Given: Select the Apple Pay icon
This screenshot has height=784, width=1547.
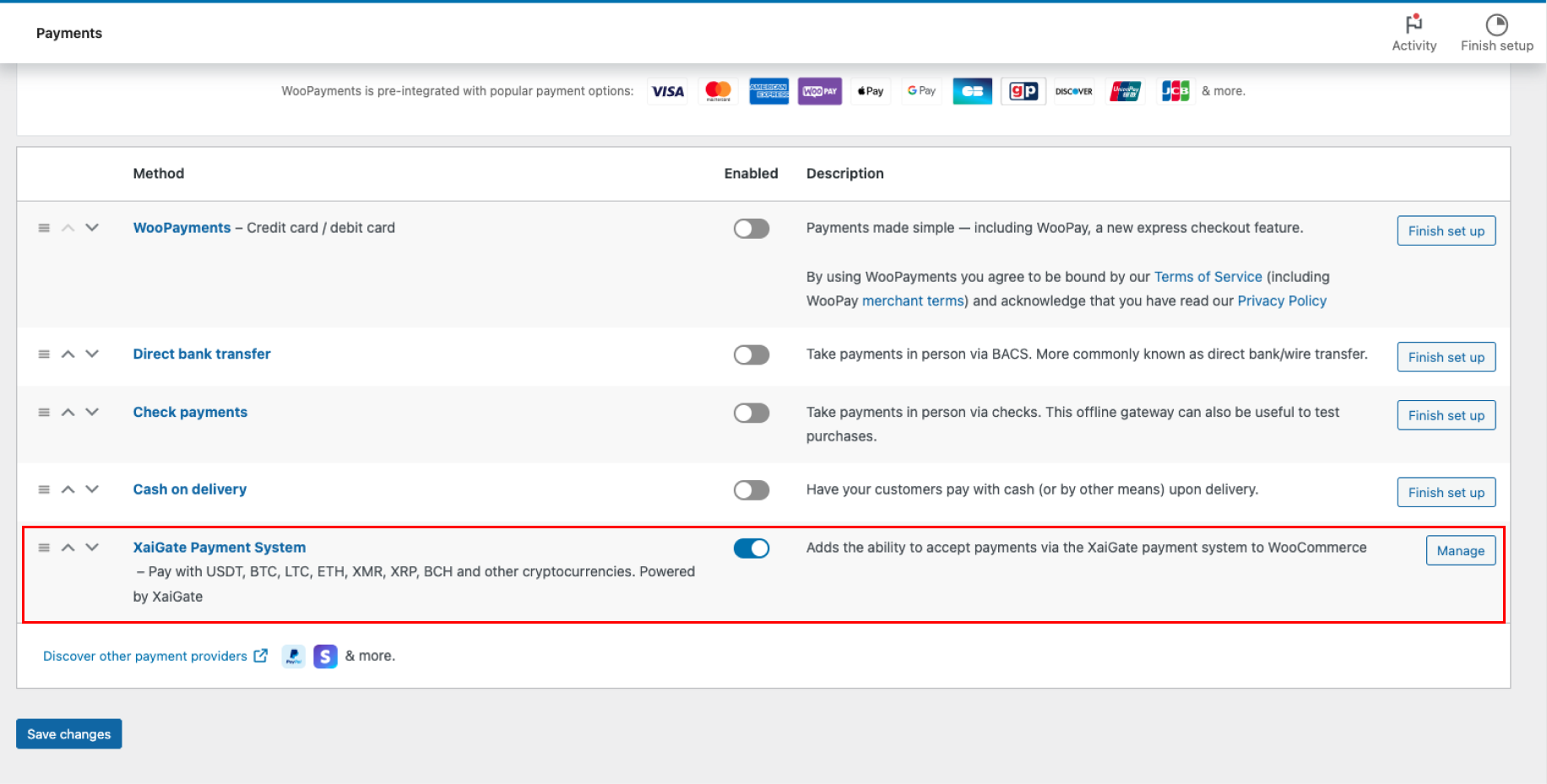Looking at the screenshot, I should 870,90.
